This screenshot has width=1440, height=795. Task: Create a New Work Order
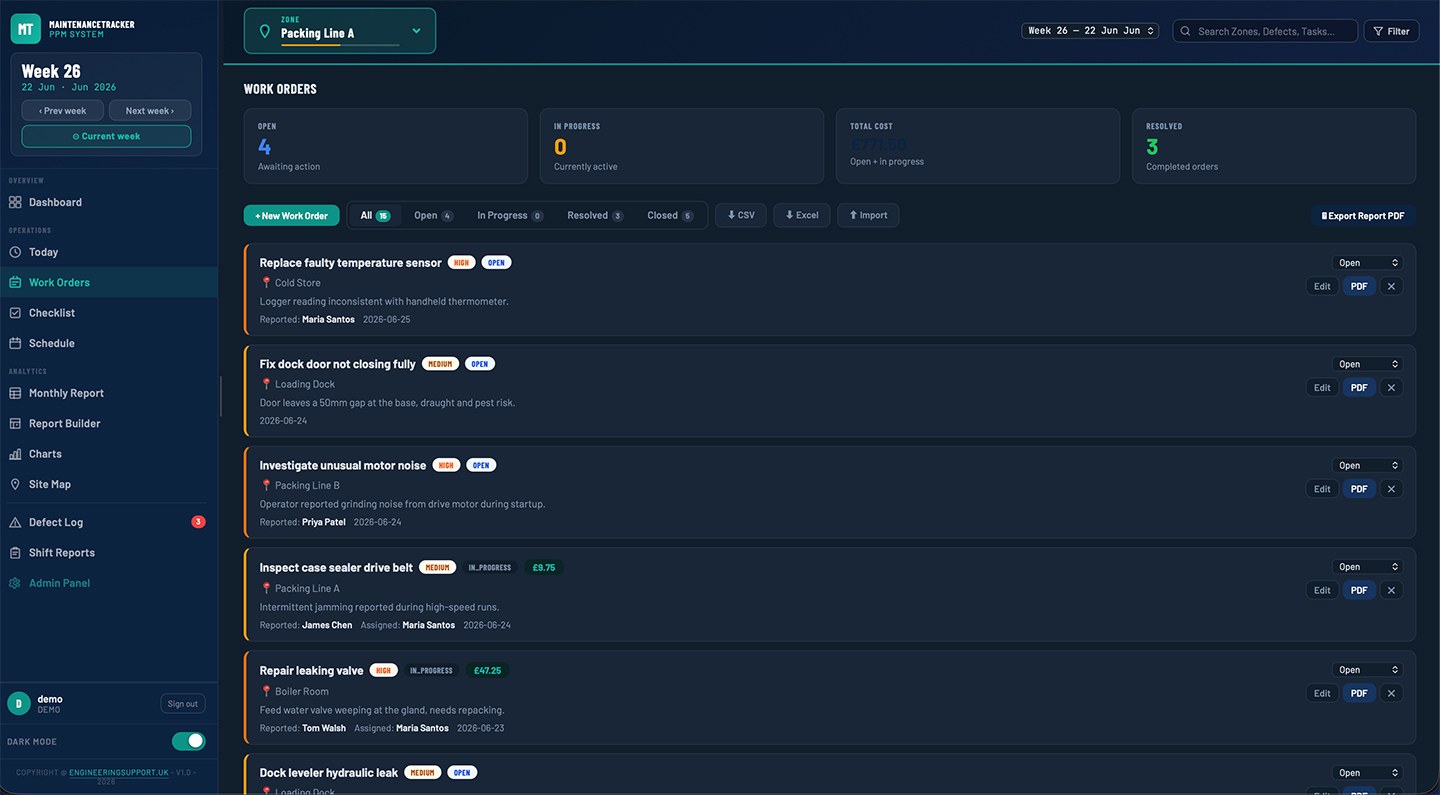(x=292, y=215)
